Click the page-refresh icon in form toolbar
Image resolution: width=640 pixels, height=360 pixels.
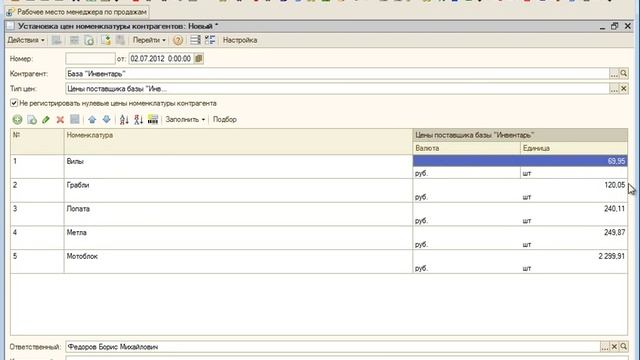(x=89, y=40)
